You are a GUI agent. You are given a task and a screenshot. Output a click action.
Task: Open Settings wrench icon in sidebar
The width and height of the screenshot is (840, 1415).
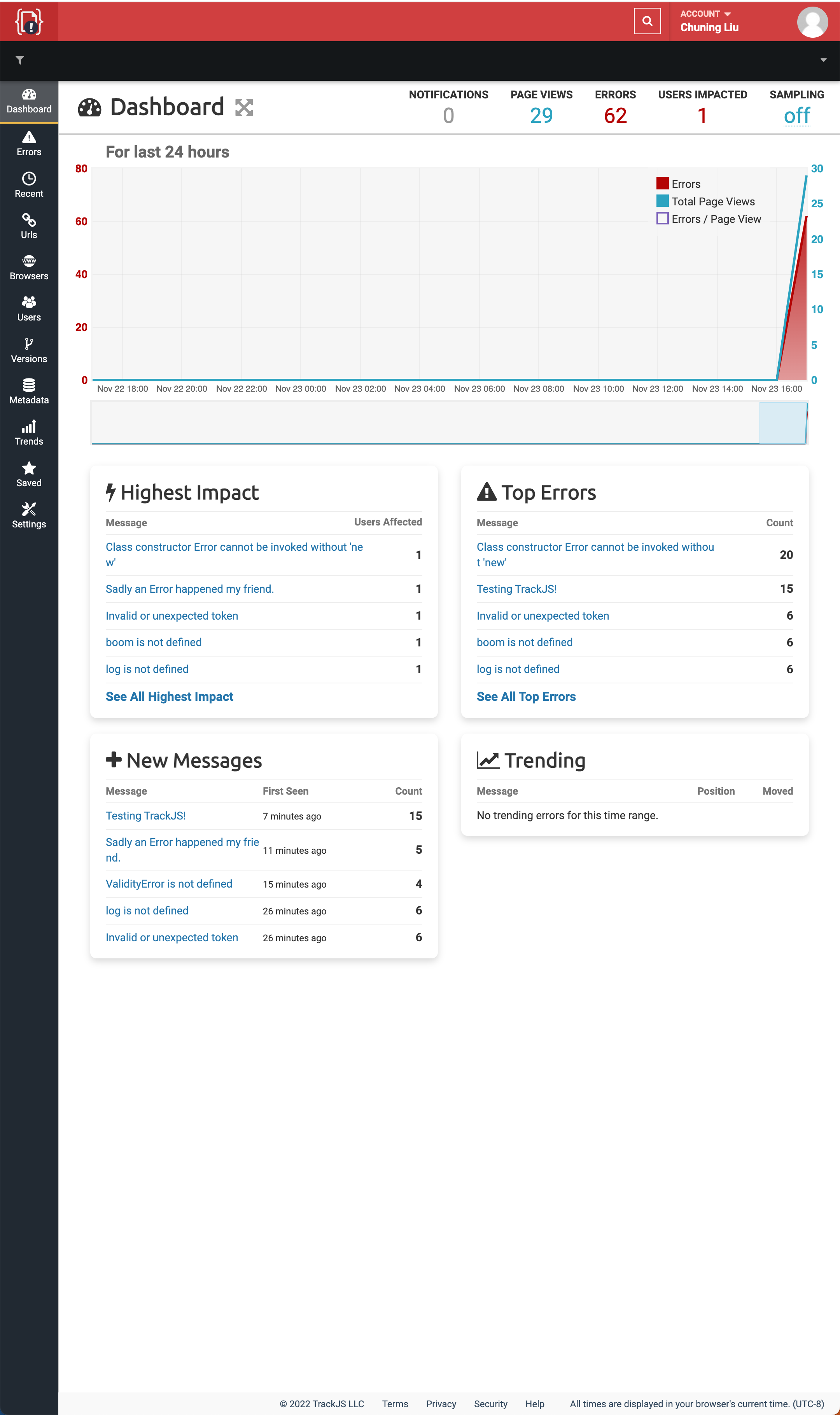tap(29, 509)
